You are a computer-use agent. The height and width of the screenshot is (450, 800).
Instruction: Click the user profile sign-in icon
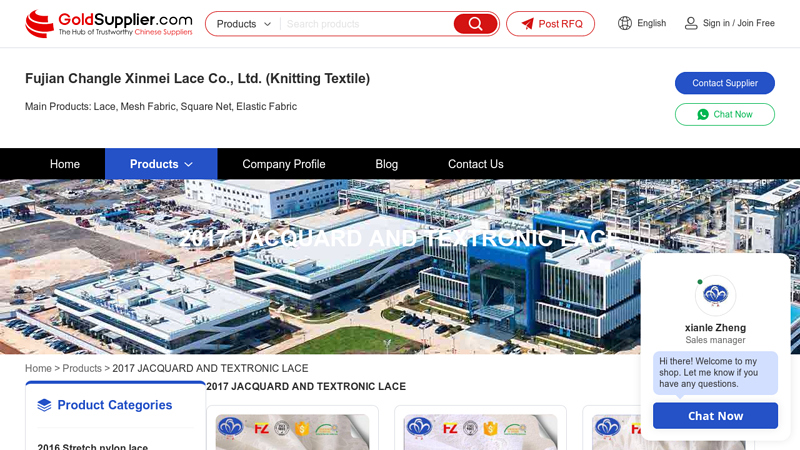click(691, 23)
